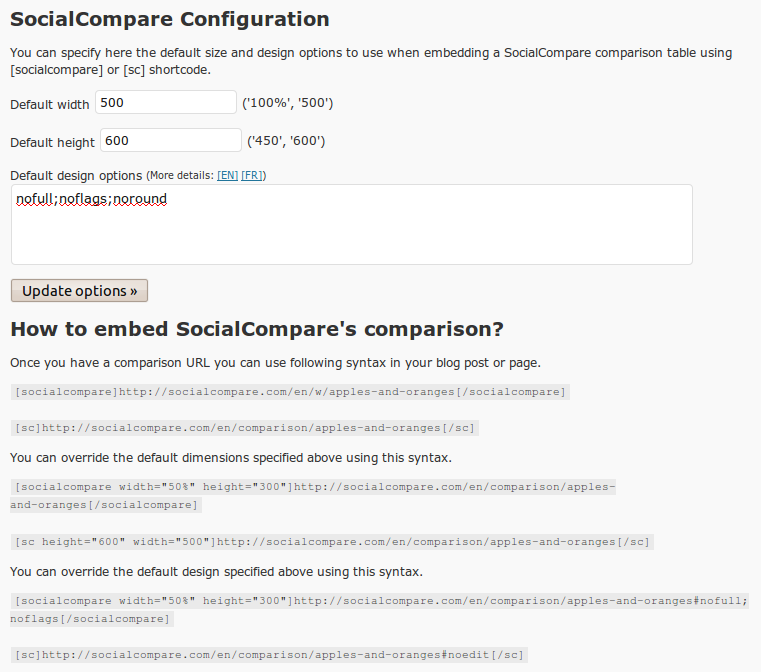Click the Default height label
761x672 pixels.
click(52, 143)
